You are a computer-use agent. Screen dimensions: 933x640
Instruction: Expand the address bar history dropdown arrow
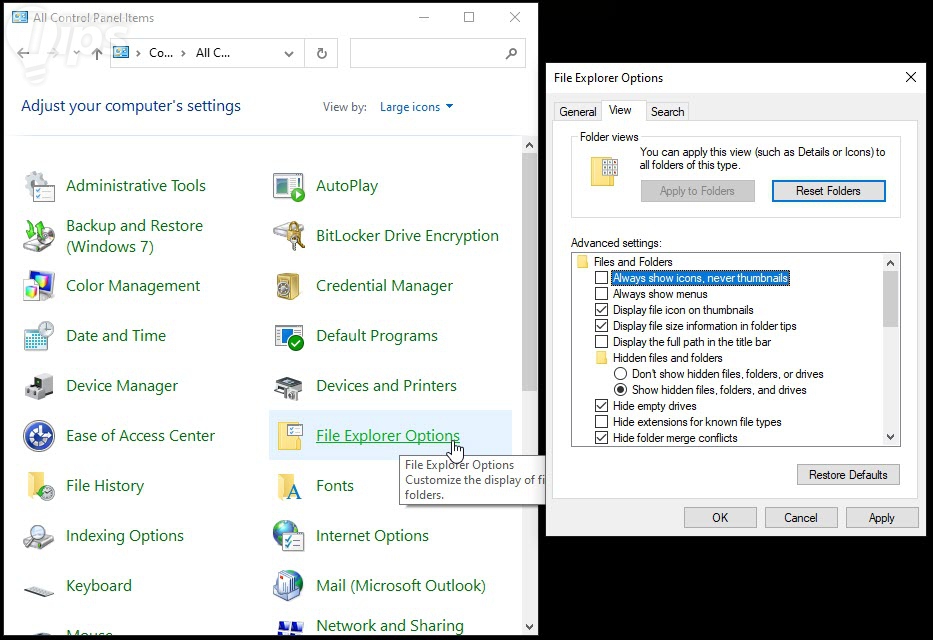289,54
